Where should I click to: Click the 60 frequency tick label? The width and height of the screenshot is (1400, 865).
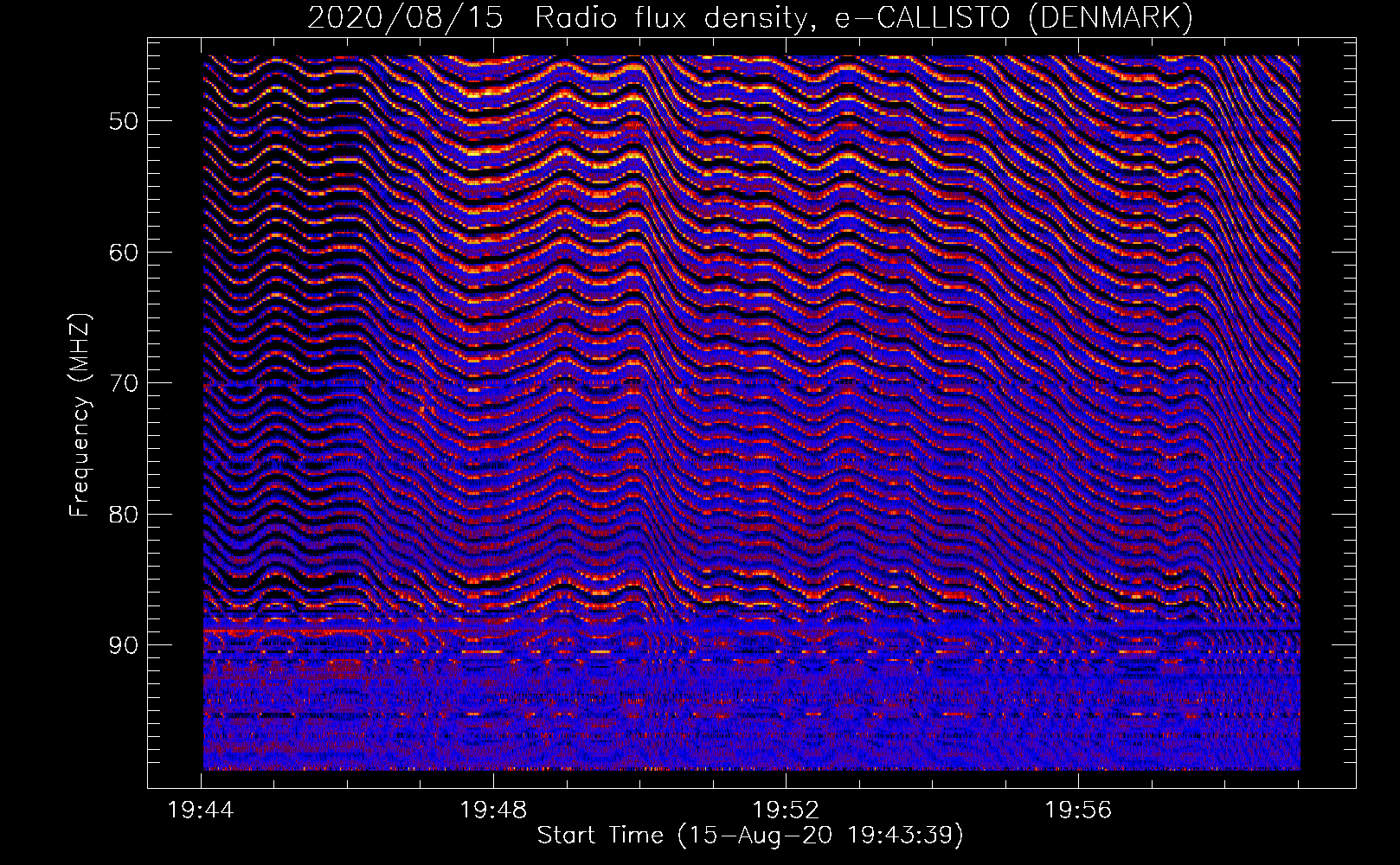(x=124, y=253)
